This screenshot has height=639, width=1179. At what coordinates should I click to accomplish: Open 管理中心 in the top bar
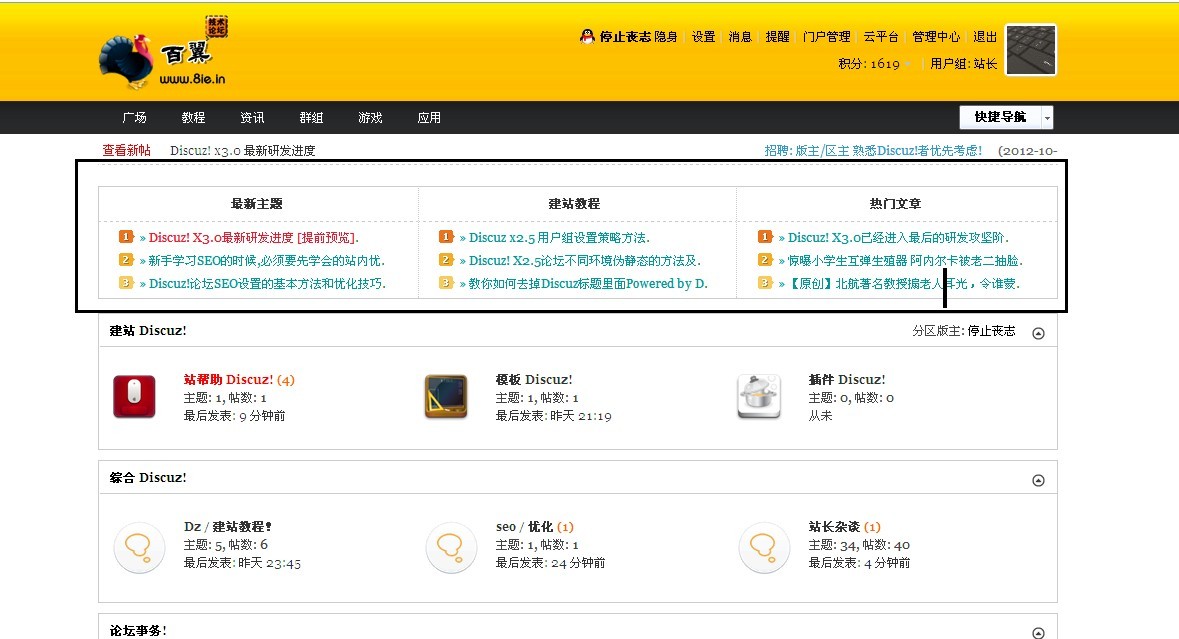936,37
